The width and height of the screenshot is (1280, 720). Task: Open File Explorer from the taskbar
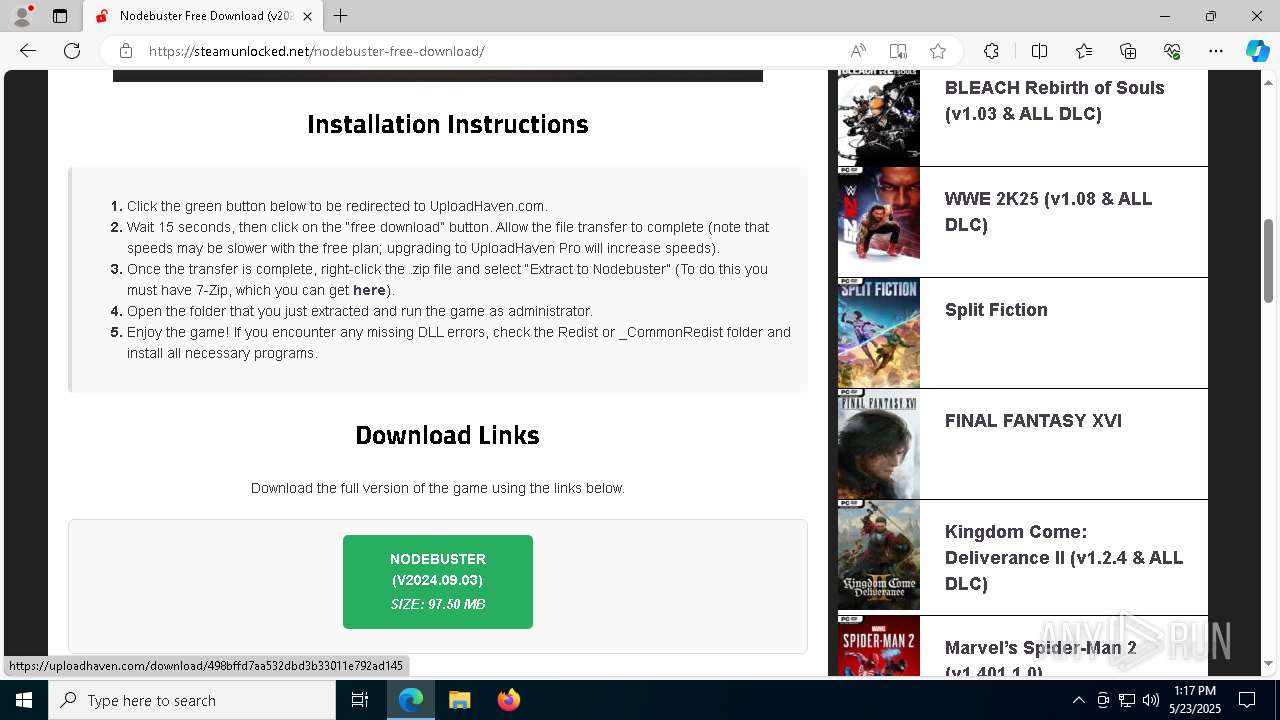tap(459, 700)
